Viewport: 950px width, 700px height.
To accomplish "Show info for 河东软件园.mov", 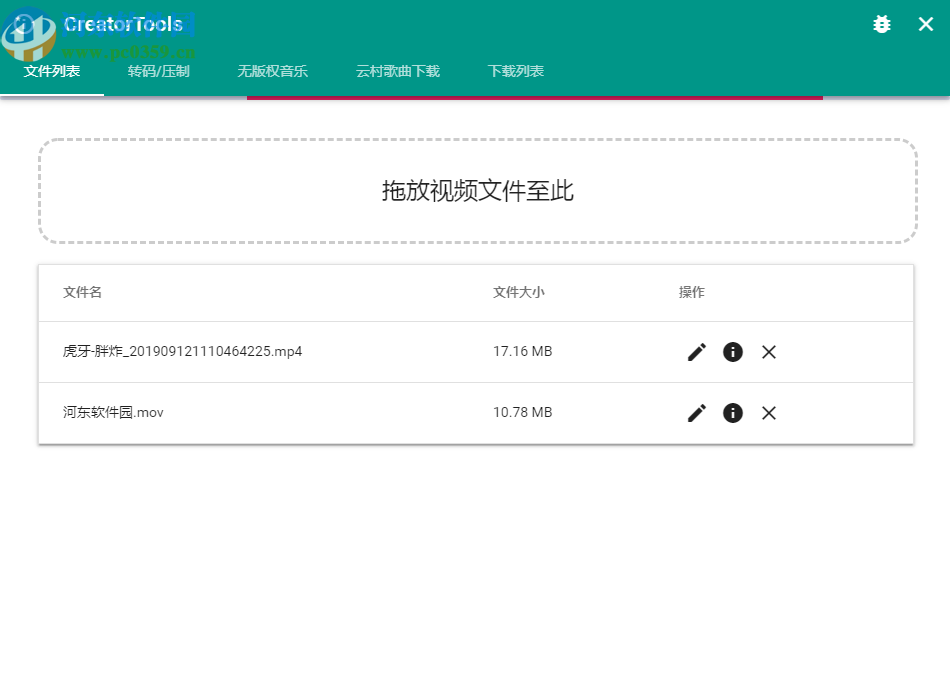I will coord(733,413).
